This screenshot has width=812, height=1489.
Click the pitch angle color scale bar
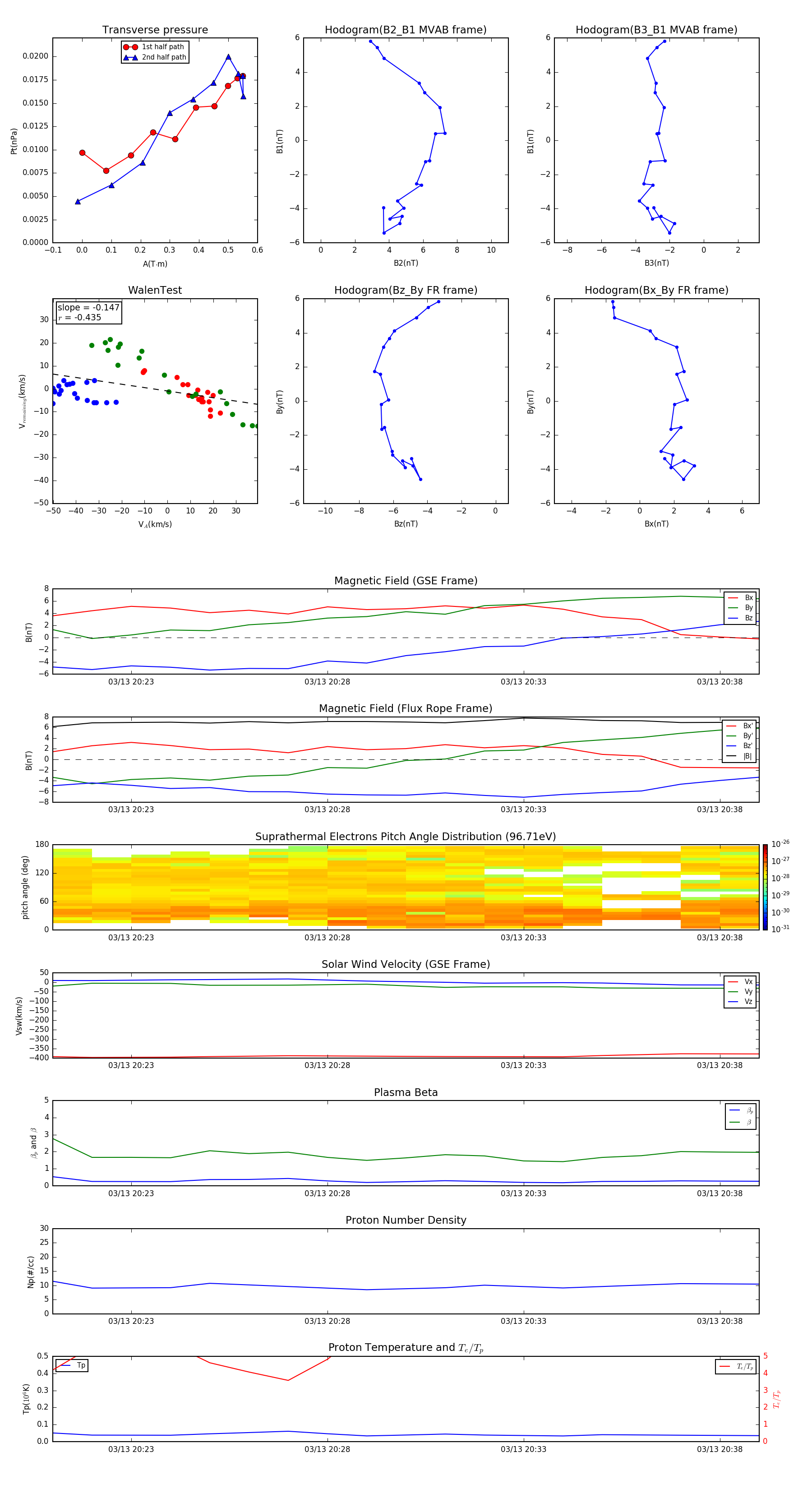[x=765, y=887]
